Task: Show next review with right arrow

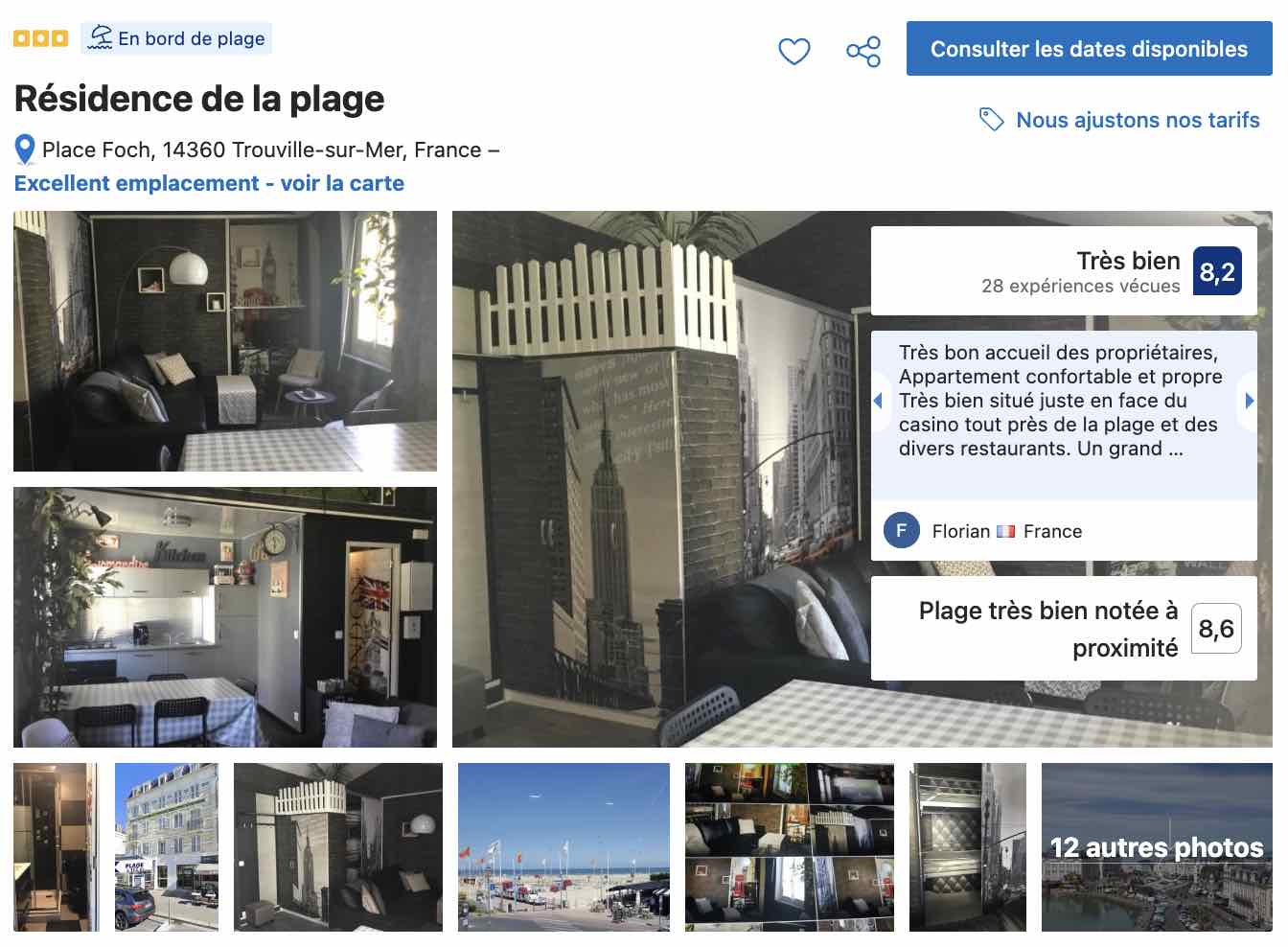Action: pyautogui.click(x=1249, y=401)
